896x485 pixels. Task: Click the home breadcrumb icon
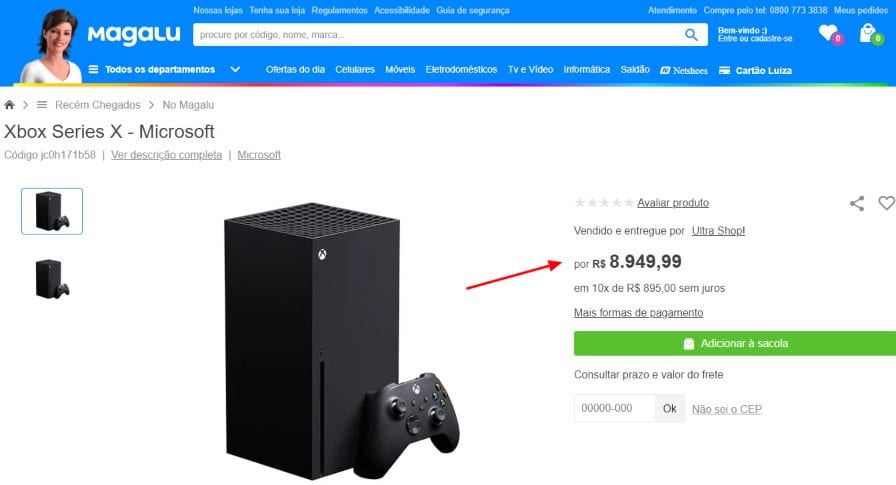[9, 105]
